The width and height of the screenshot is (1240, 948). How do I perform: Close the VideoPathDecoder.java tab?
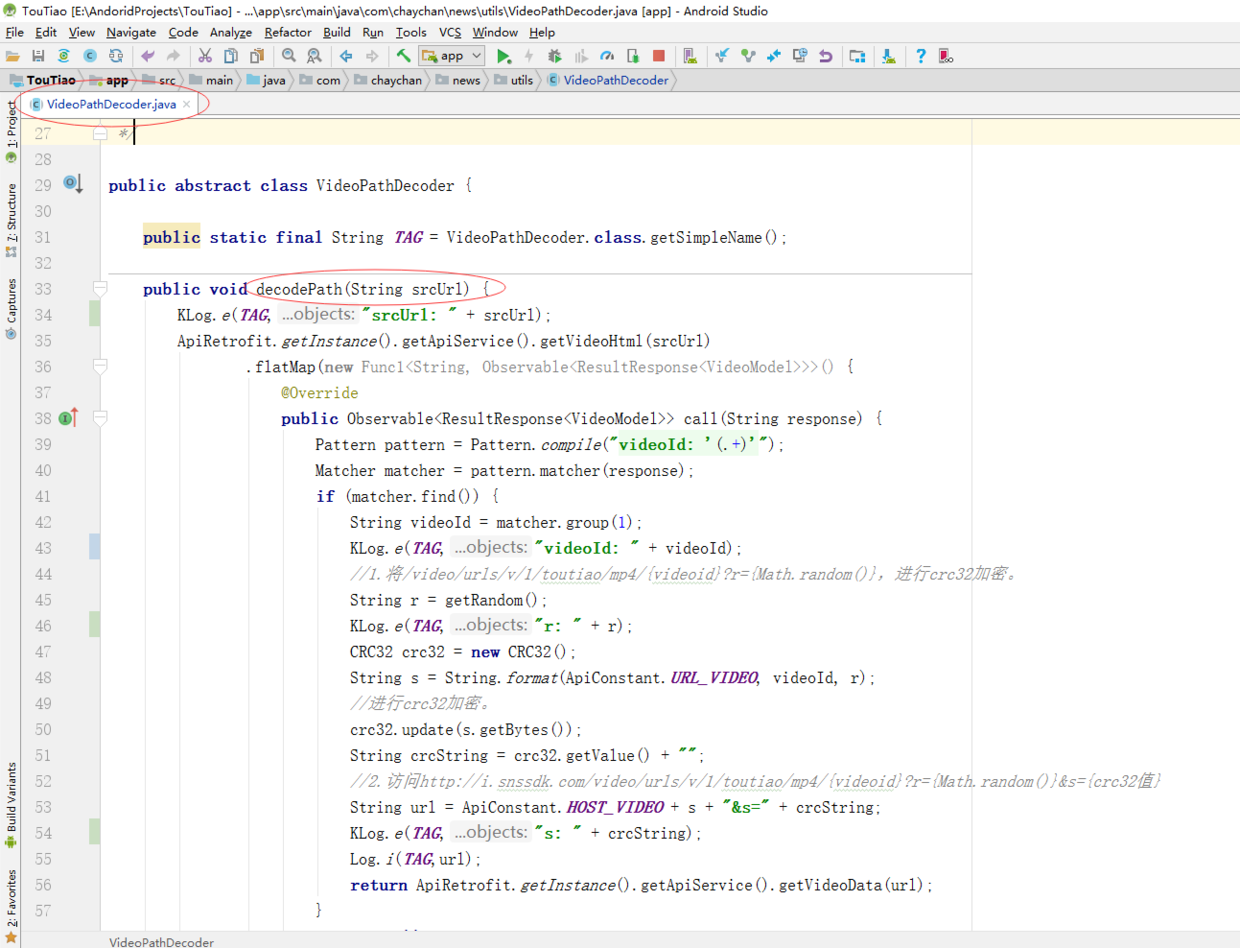coord(186,104)
